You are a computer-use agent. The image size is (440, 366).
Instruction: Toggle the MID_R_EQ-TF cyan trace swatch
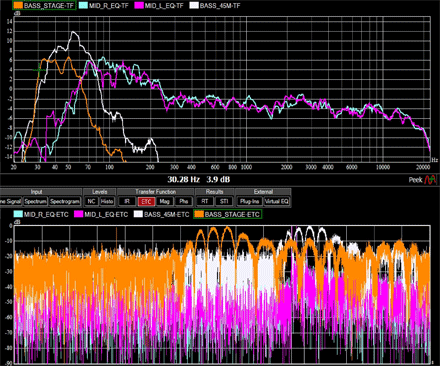coord(84,5)
